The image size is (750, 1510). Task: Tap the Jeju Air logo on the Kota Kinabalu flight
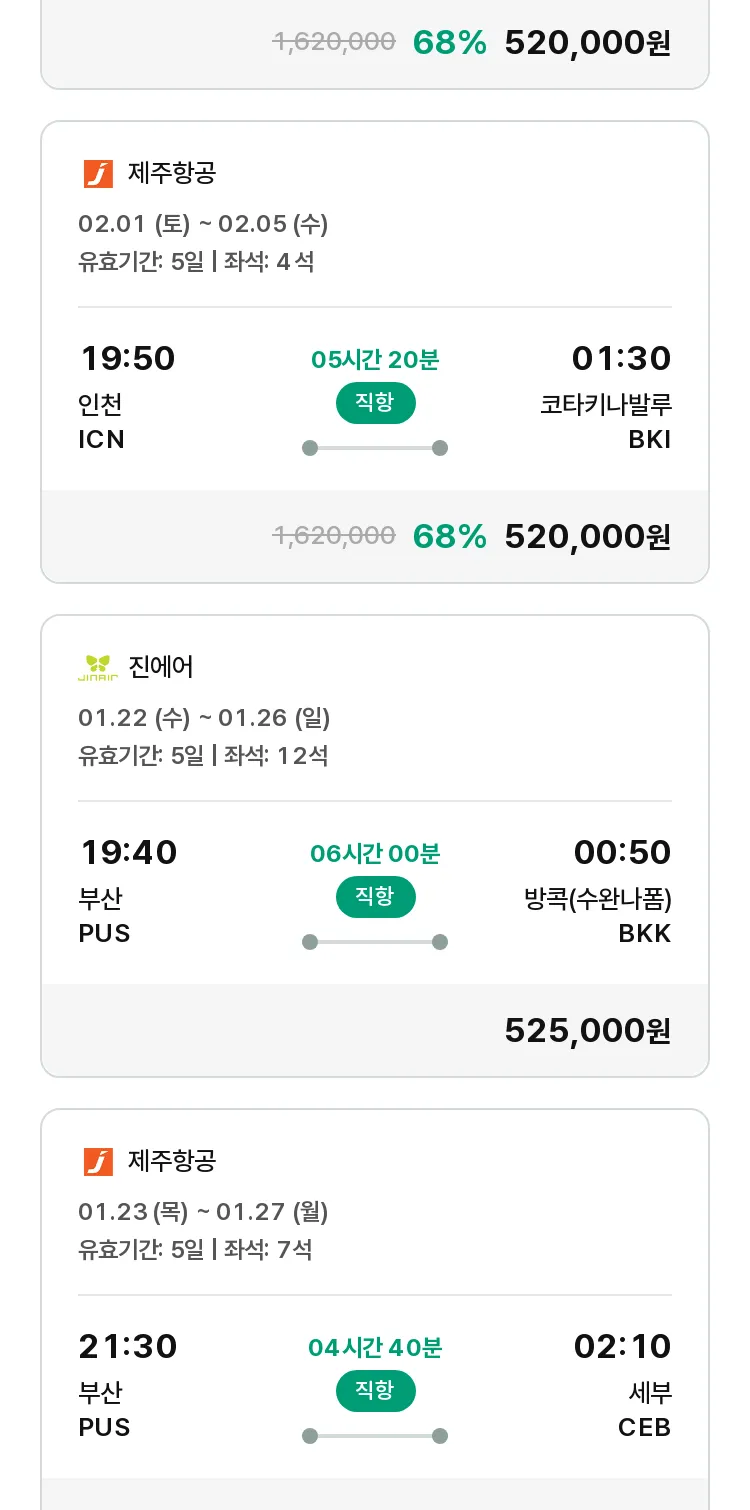point(98,174)
